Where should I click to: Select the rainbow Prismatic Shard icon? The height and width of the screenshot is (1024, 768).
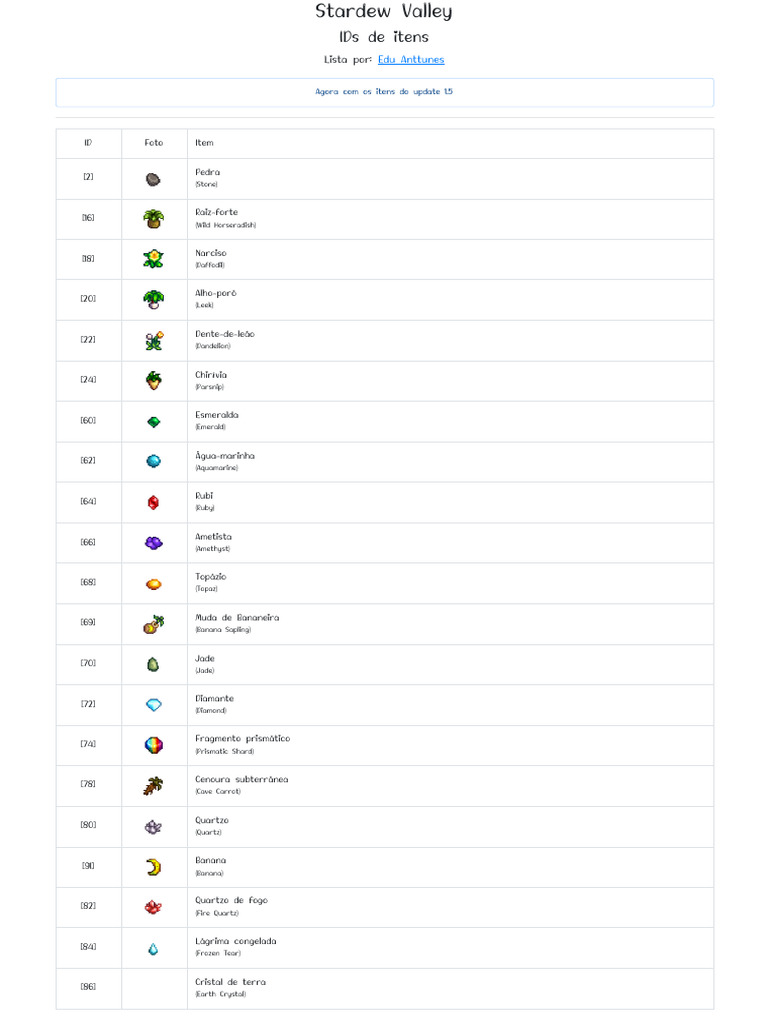point(153,745)
